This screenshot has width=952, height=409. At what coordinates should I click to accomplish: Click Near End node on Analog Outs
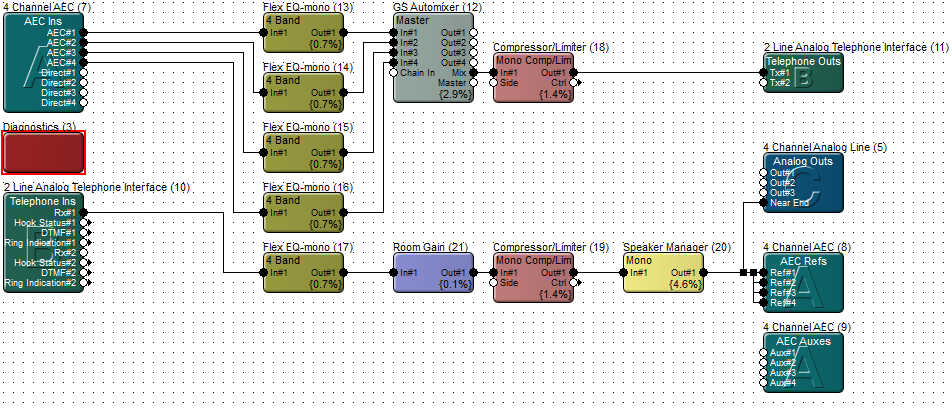click(x=763, y=203)
